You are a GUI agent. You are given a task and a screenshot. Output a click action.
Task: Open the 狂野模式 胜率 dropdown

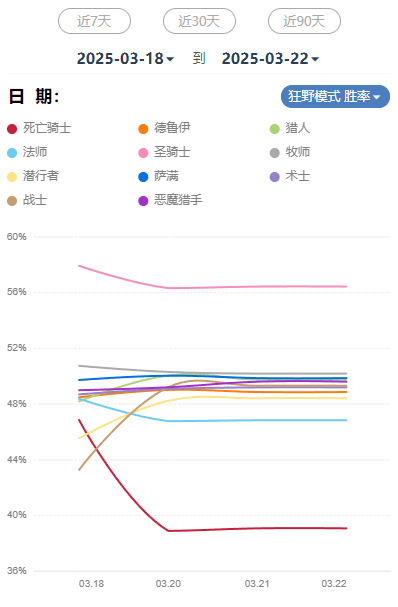pyautogui.click(x=335, y=96)
